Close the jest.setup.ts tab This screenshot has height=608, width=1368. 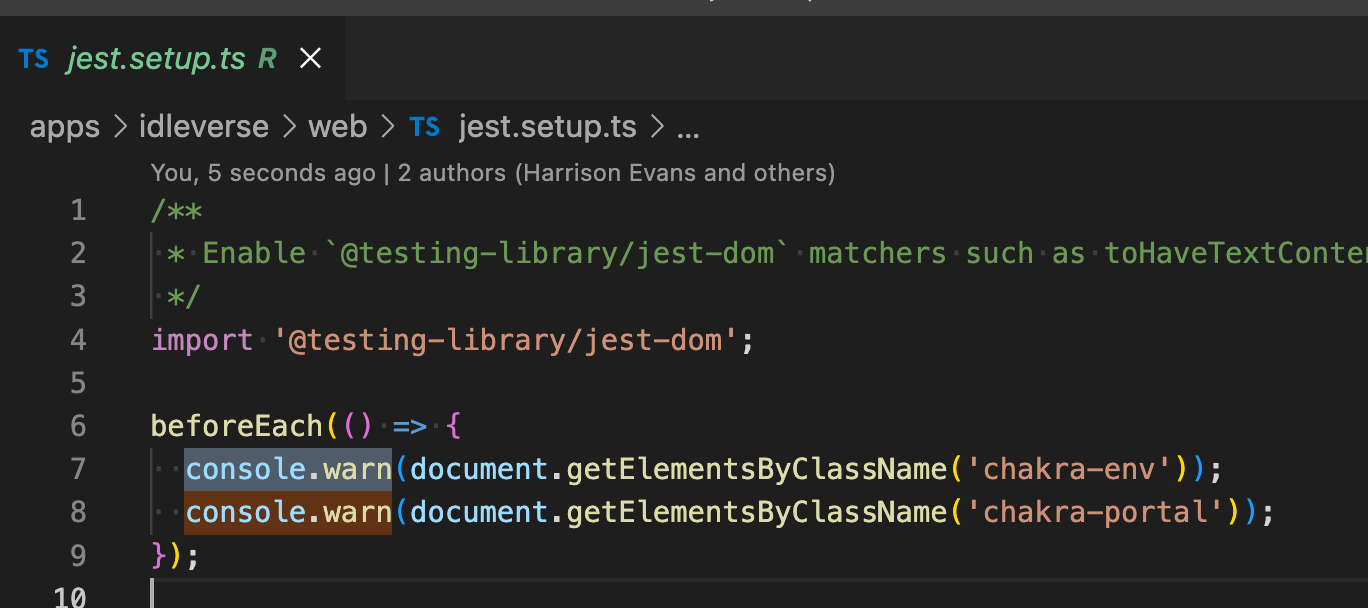point(311,59)
